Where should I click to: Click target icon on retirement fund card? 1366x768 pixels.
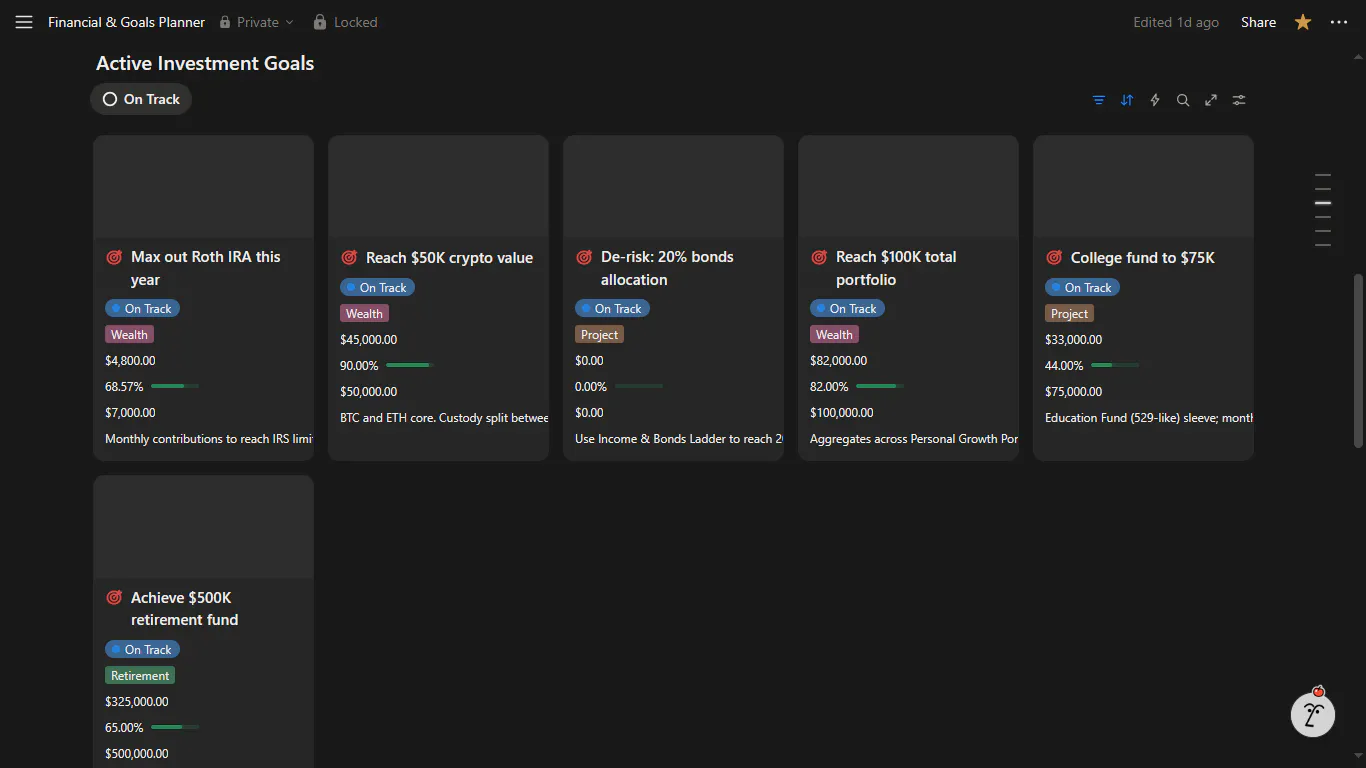tap(114, 597)
